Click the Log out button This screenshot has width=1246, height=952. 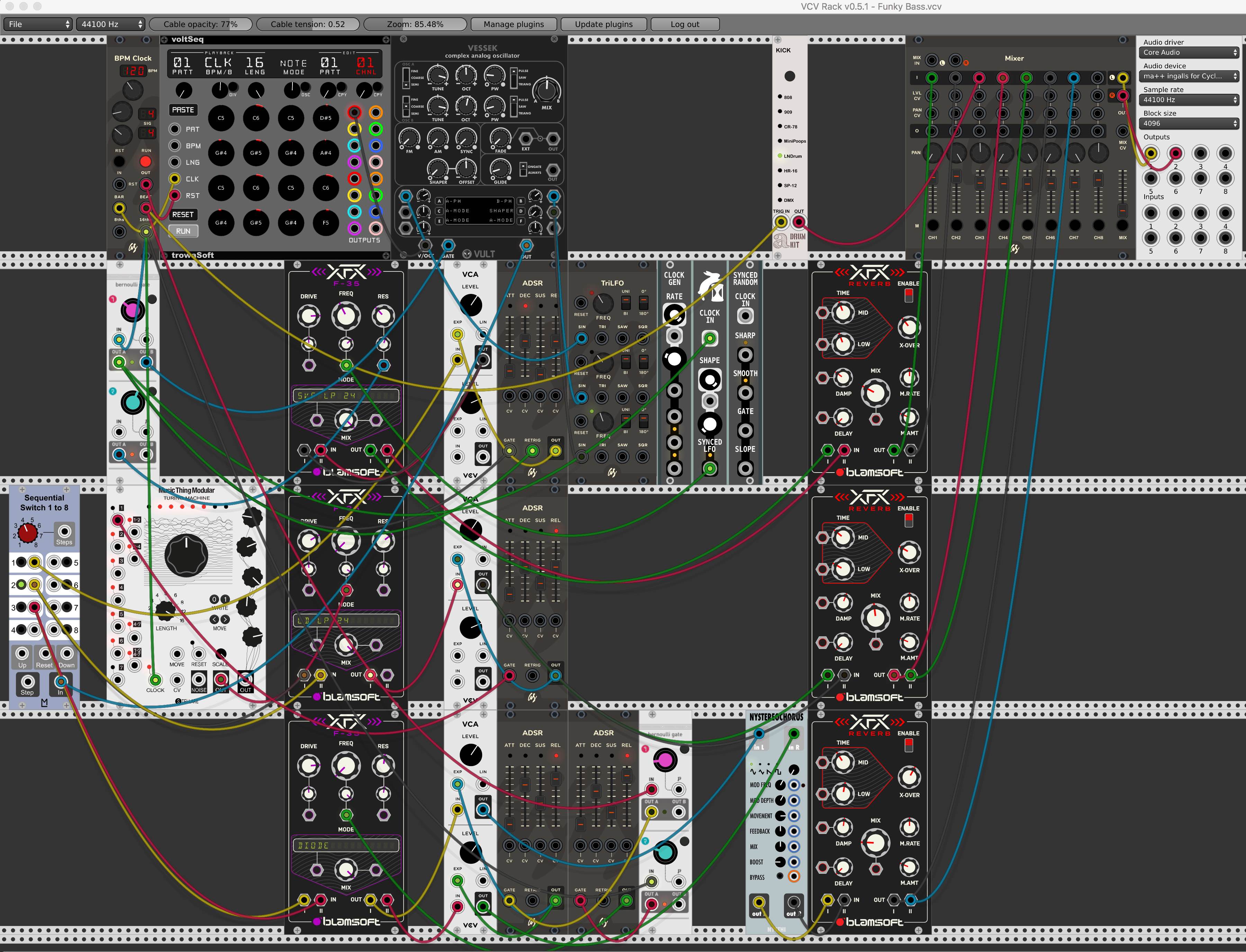(x=685, y=24)
